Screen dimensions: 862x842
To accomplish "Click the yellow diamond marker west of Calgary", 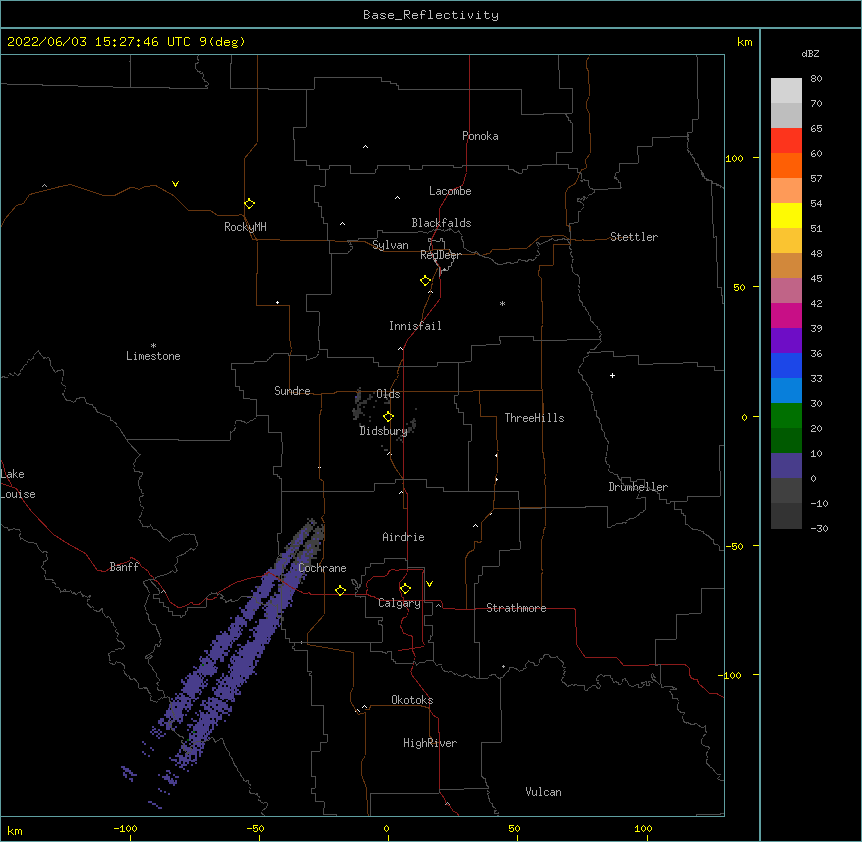I will point(340,590).
